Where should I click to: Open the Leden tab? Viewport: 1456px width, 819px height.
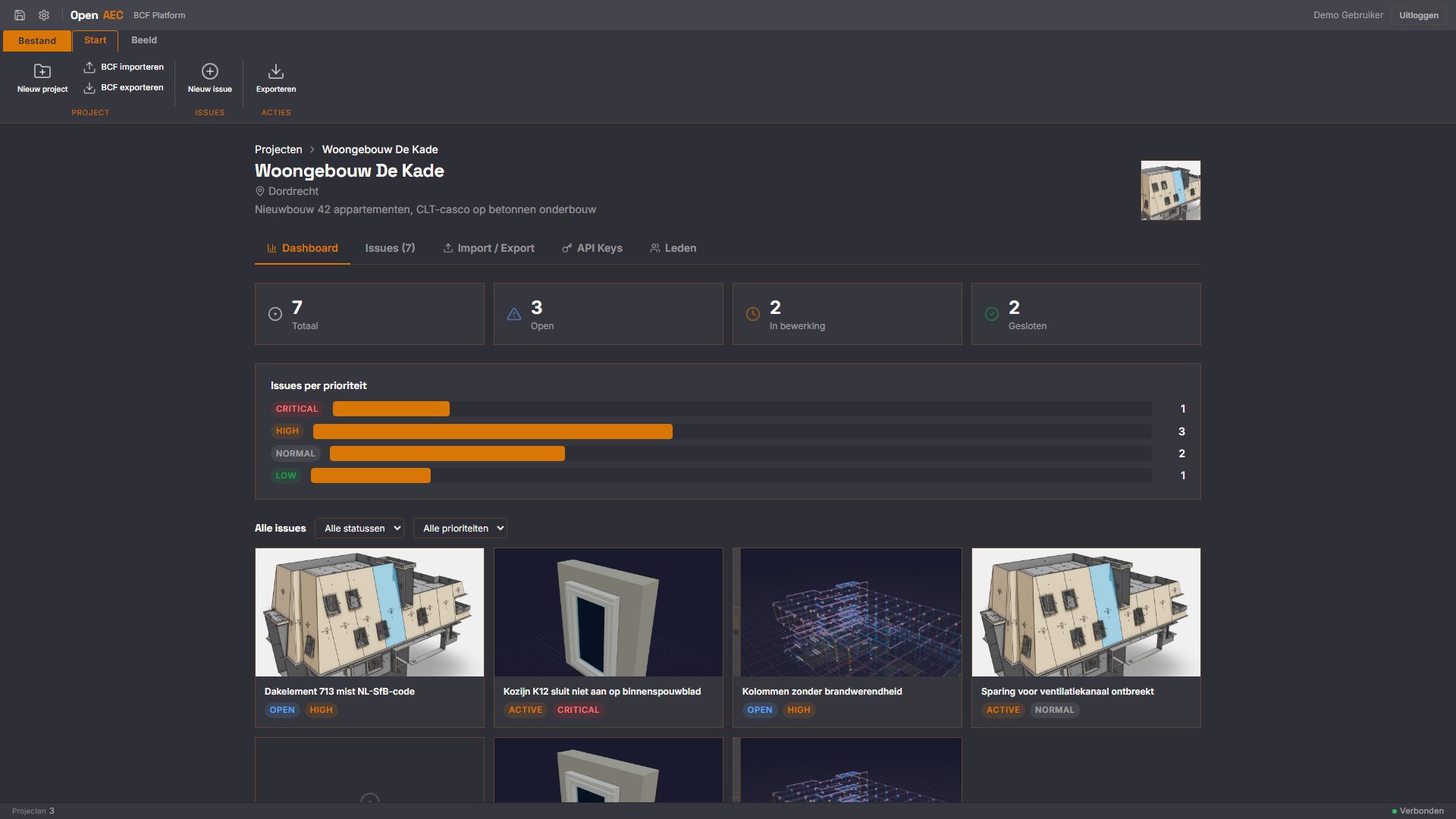click(673, 248)
